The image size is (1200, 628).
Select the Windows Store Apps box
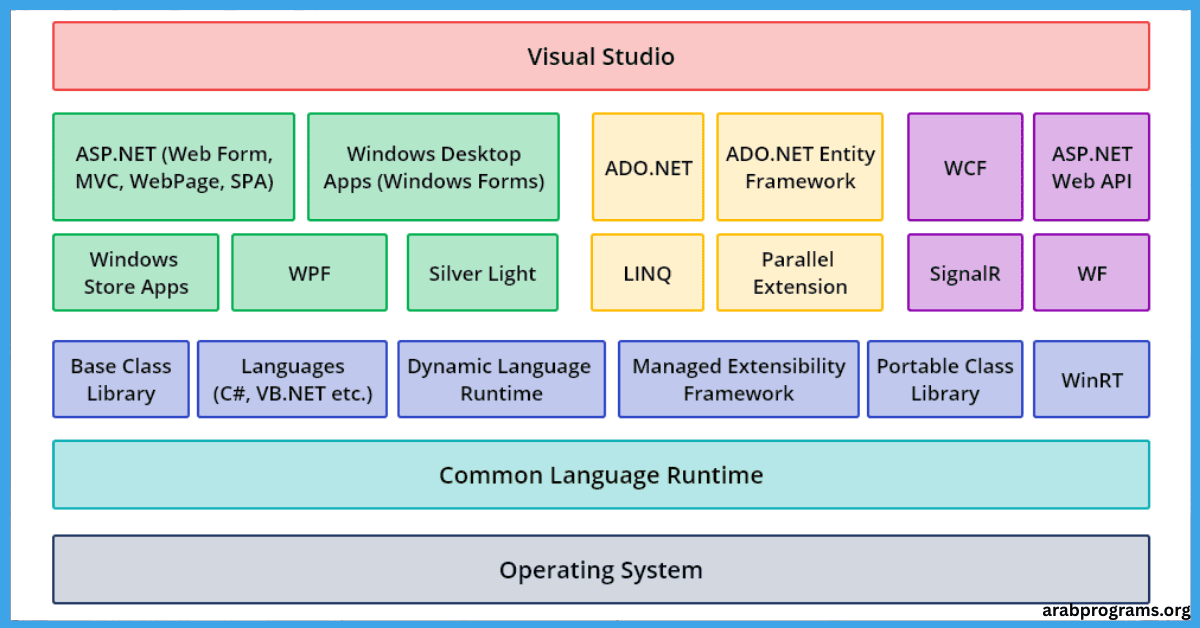[135, 273]
